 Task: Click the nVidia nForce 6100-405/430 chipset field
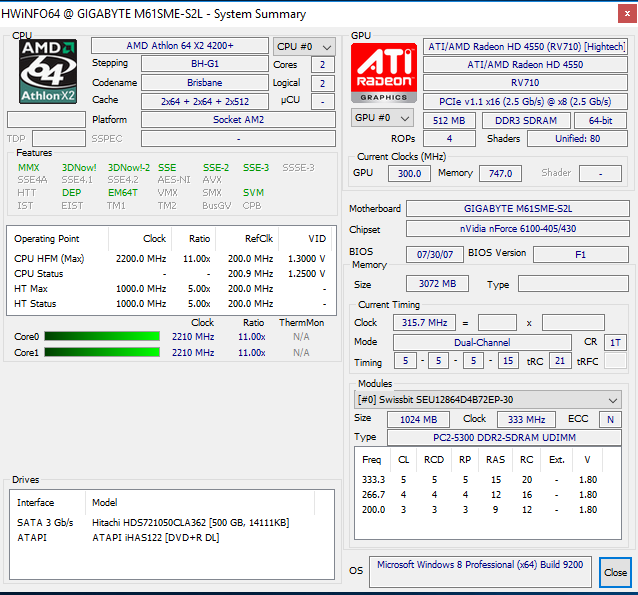click(518, 228)
